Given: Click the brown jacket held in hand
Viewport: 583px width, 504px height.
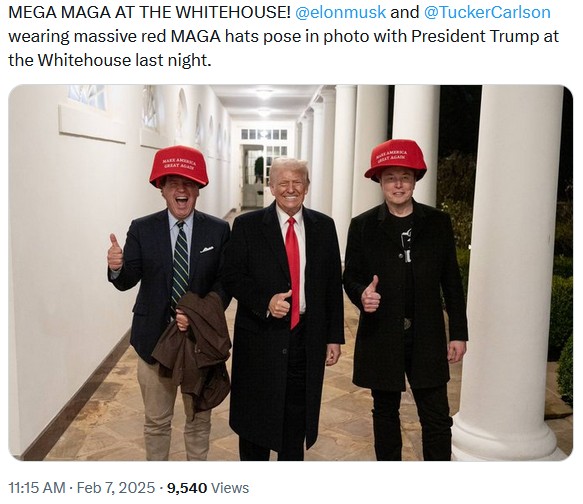Looking at the screenshot, I should [192, 352].
